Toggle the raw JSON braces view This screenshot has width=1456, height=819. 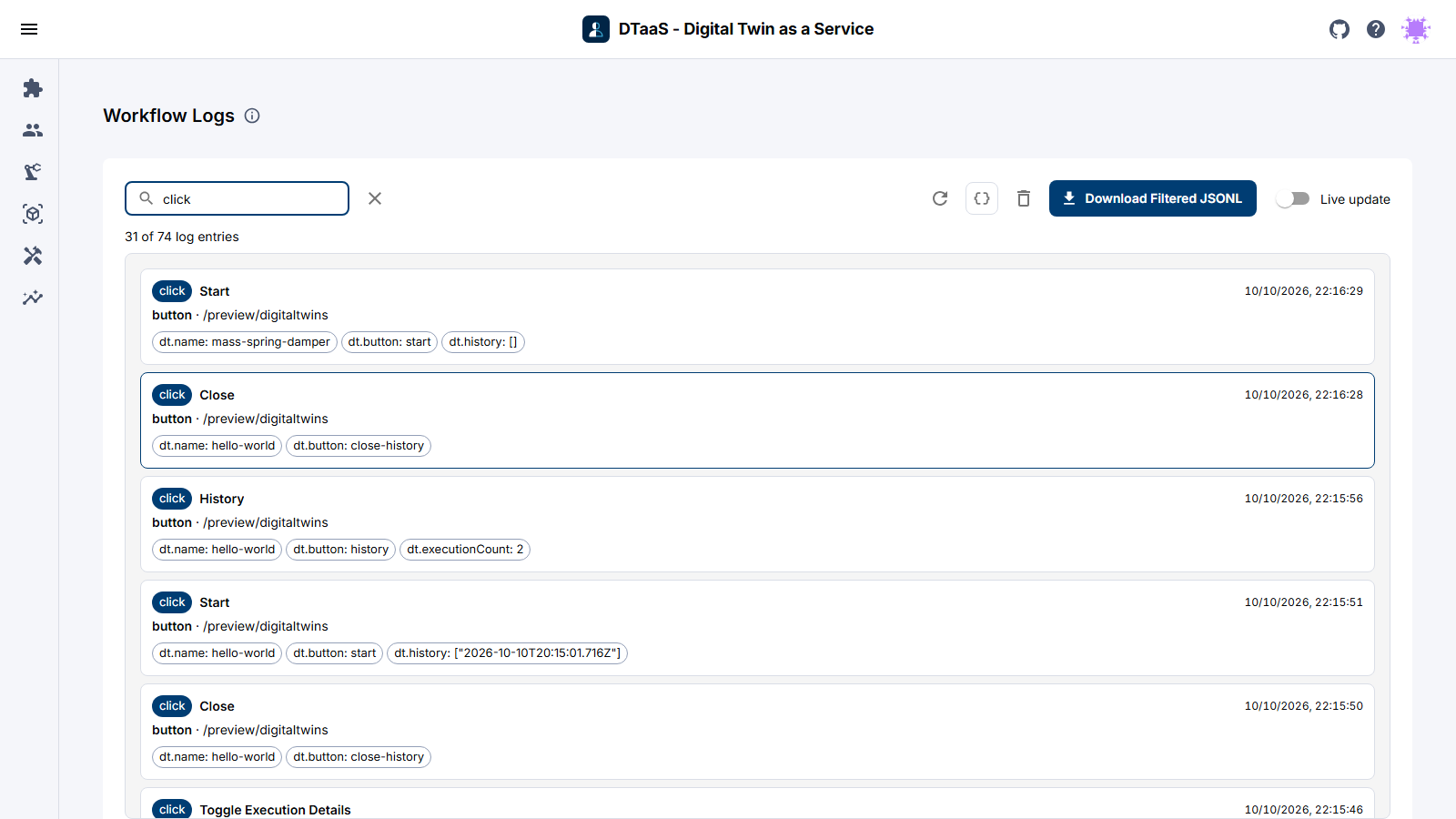click(982, 198)
